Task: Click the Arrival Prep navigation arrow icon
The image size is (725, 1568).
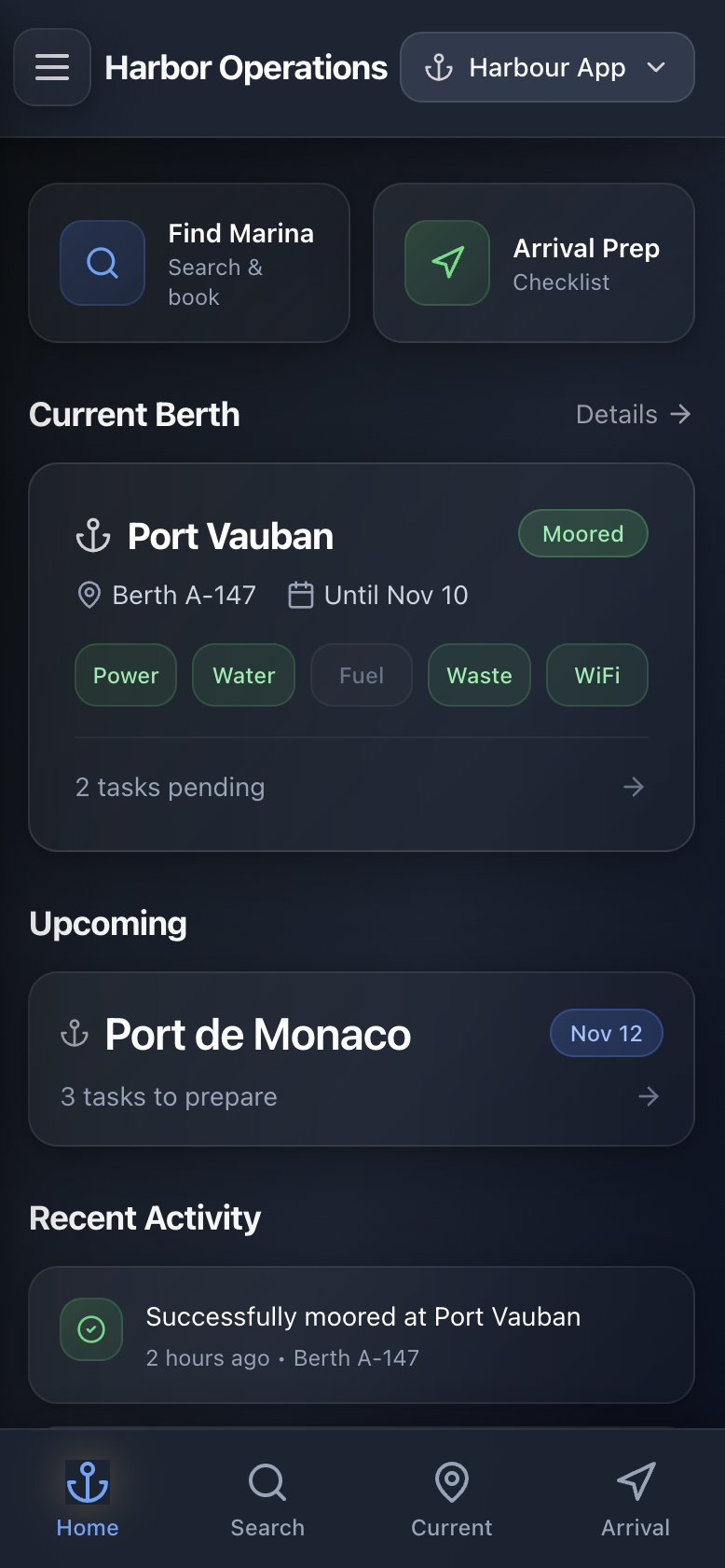Action: pos(447,263)
